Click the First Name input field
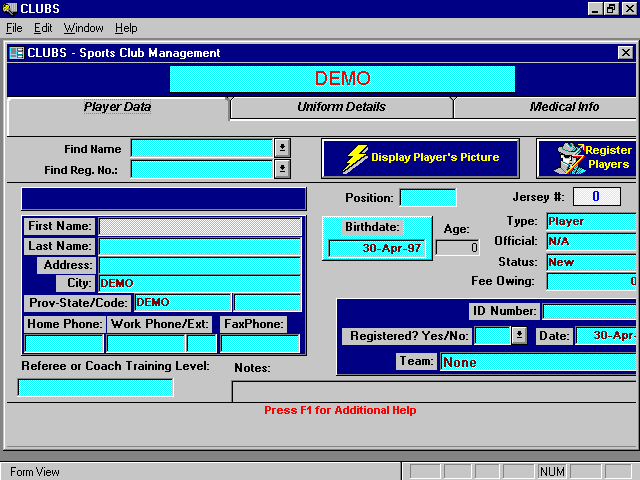The width and height of the screenshot is (640, 480). click(199, 227)
